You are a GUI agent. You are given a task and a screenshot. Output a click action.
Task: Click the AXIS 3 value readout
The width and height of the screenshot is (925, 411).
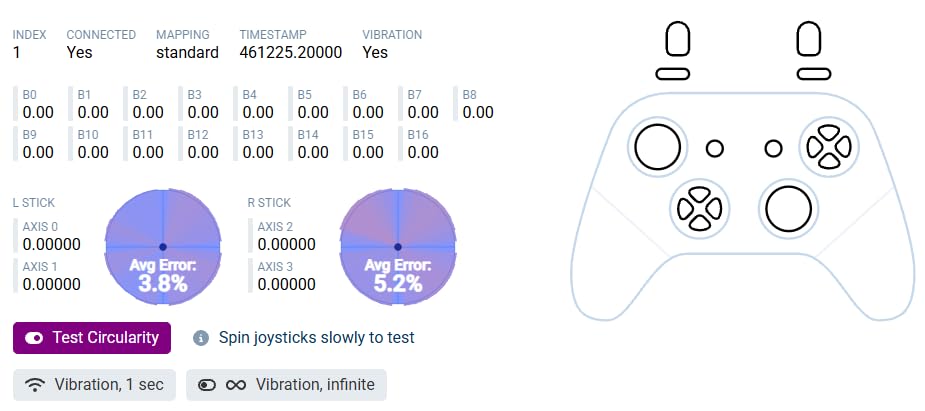click(286, 284)
